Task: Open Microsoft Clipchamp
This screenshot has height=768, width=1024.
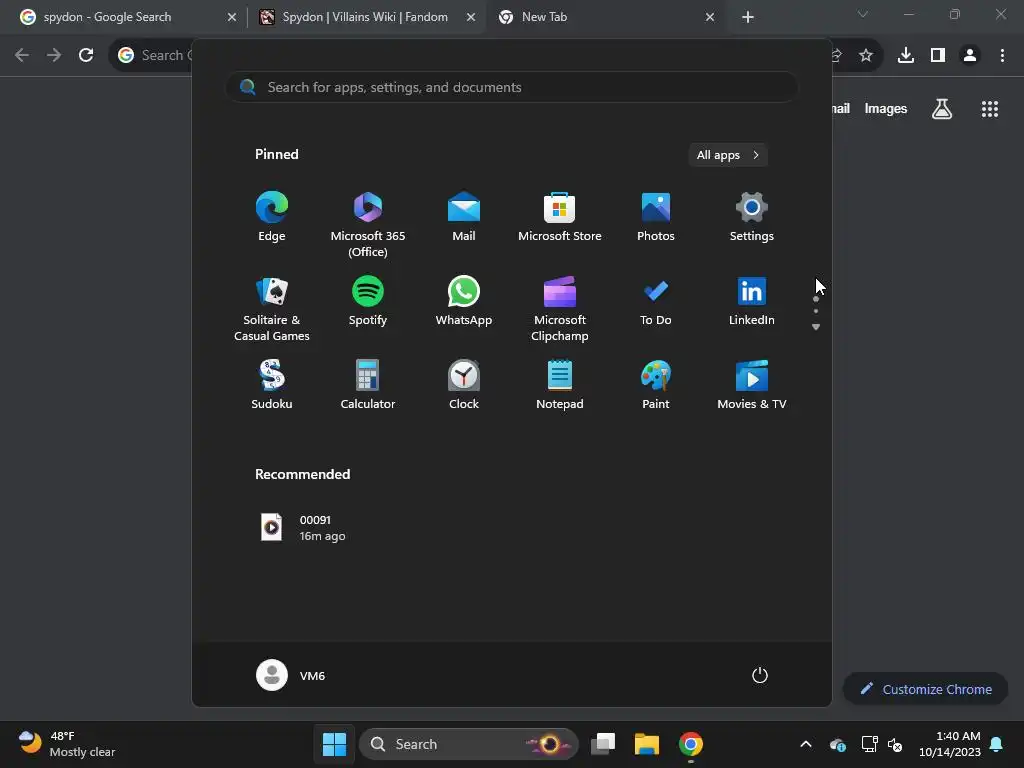Action: coord(560,308)
